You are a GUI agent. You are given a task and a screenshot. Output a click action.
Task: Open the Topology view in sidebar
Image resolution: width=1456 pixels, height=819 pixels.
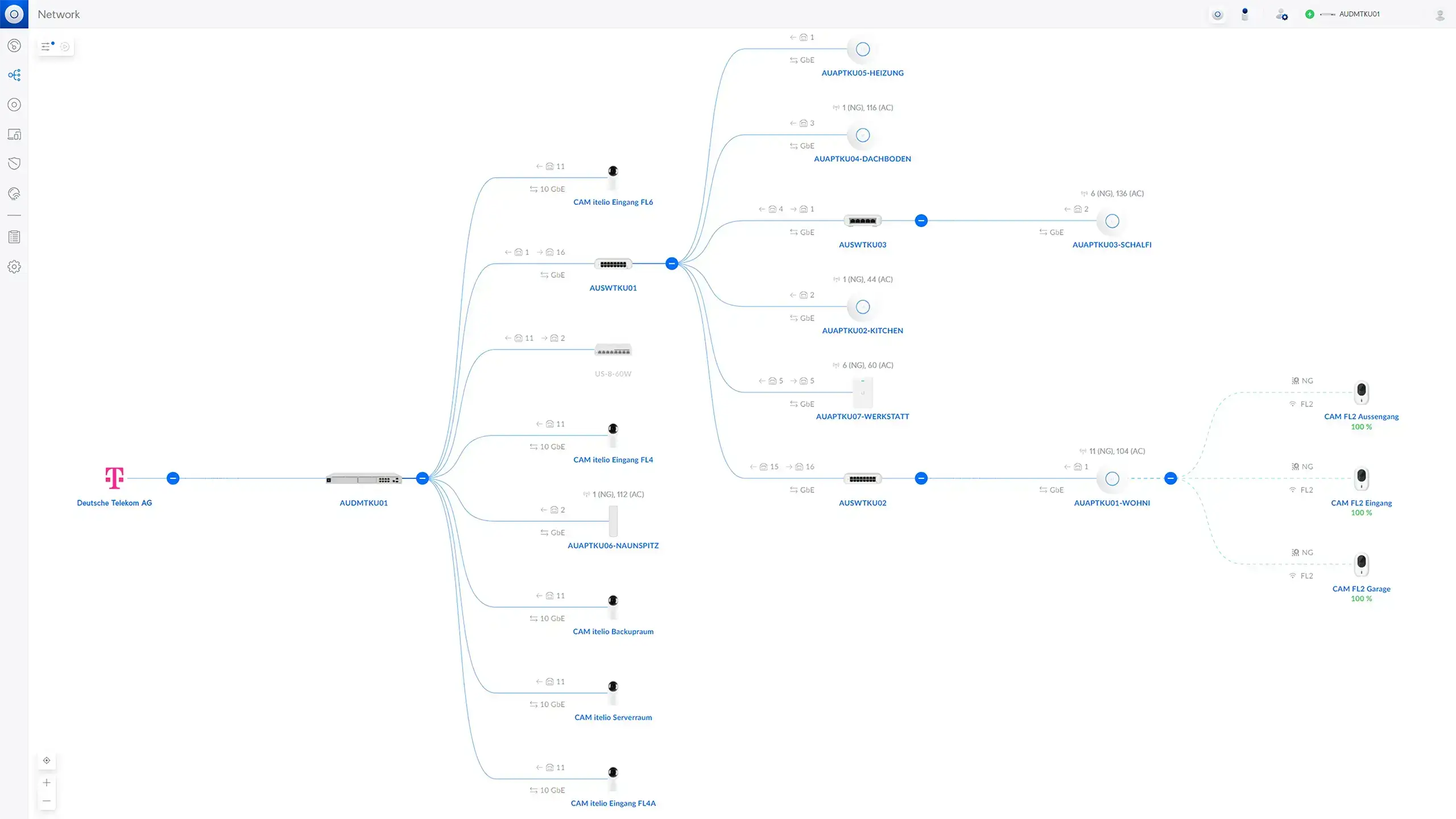tap(14, 75)
